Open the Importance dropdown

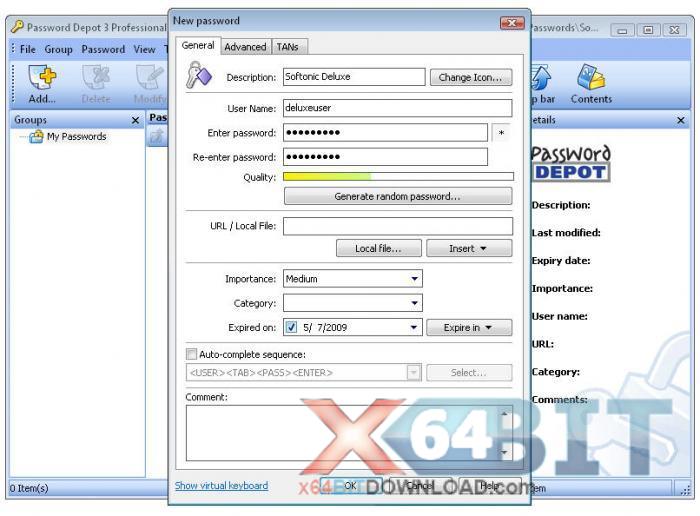pos(414,279)
